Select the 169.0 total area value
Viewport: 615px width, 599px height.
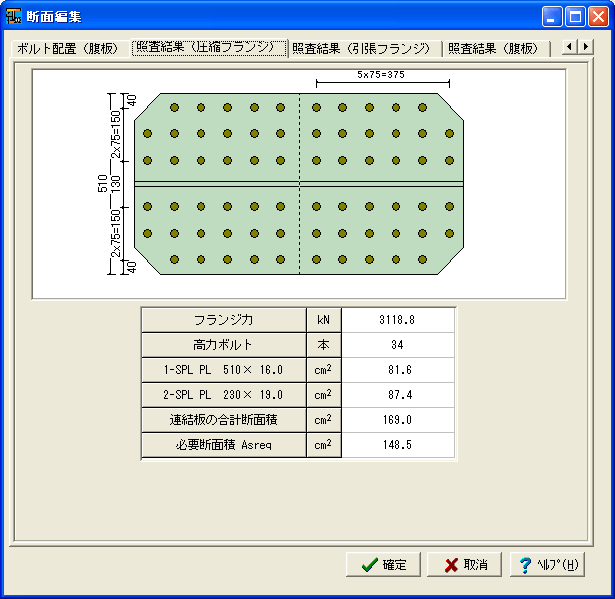click(398, 420)
